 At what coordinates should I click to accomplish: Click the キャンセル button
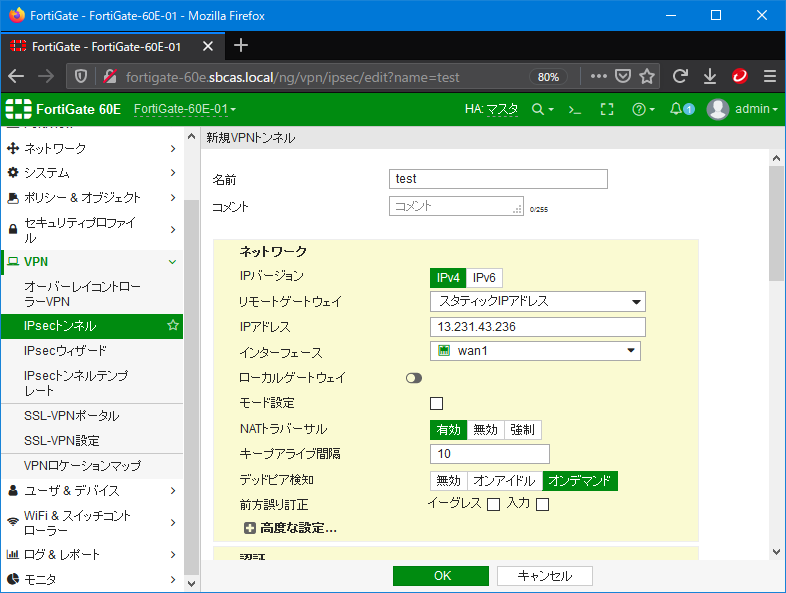pyautogui.click(x=545, y=576)
